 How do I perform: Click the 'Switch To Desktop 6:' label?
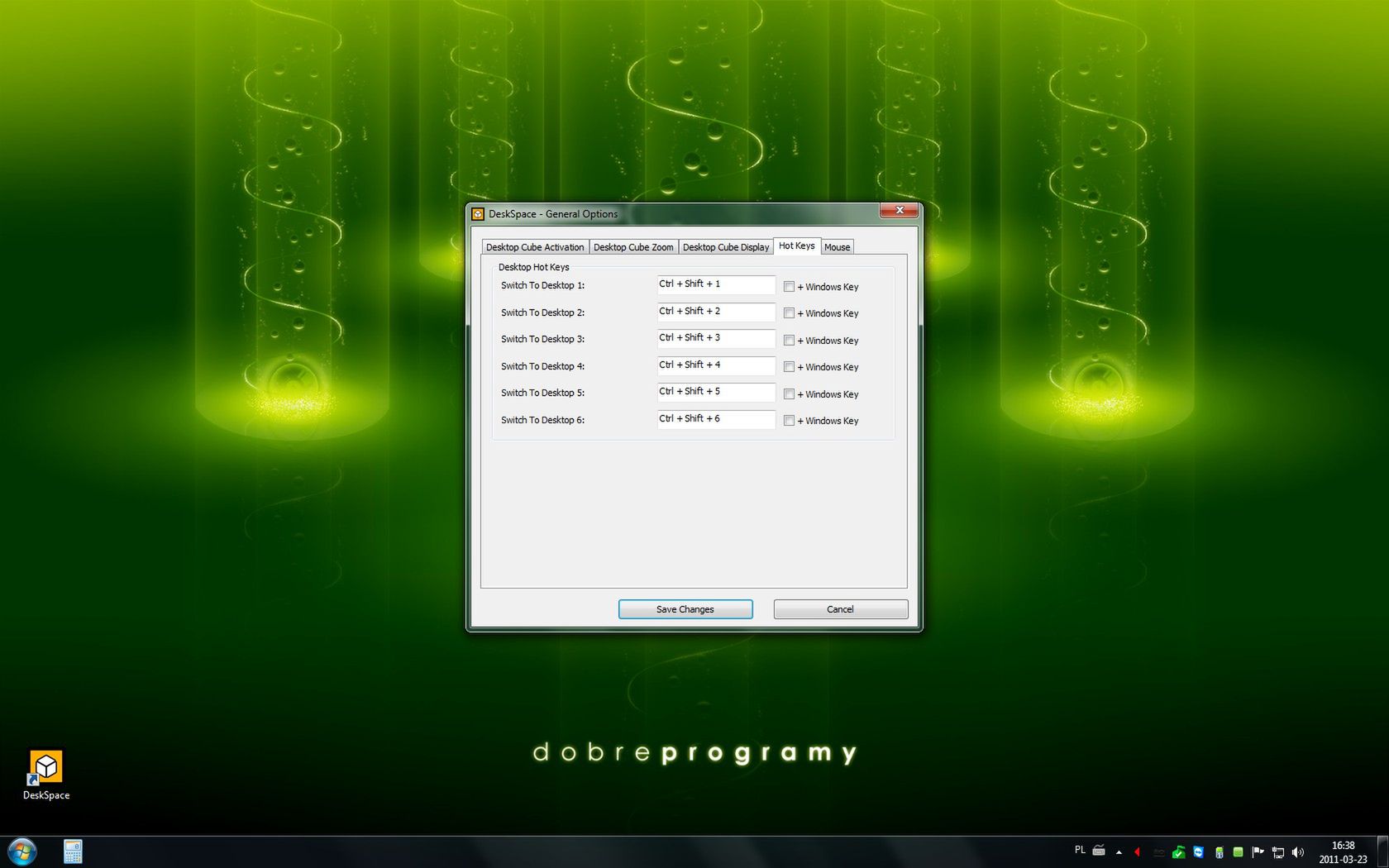point(542,420)
